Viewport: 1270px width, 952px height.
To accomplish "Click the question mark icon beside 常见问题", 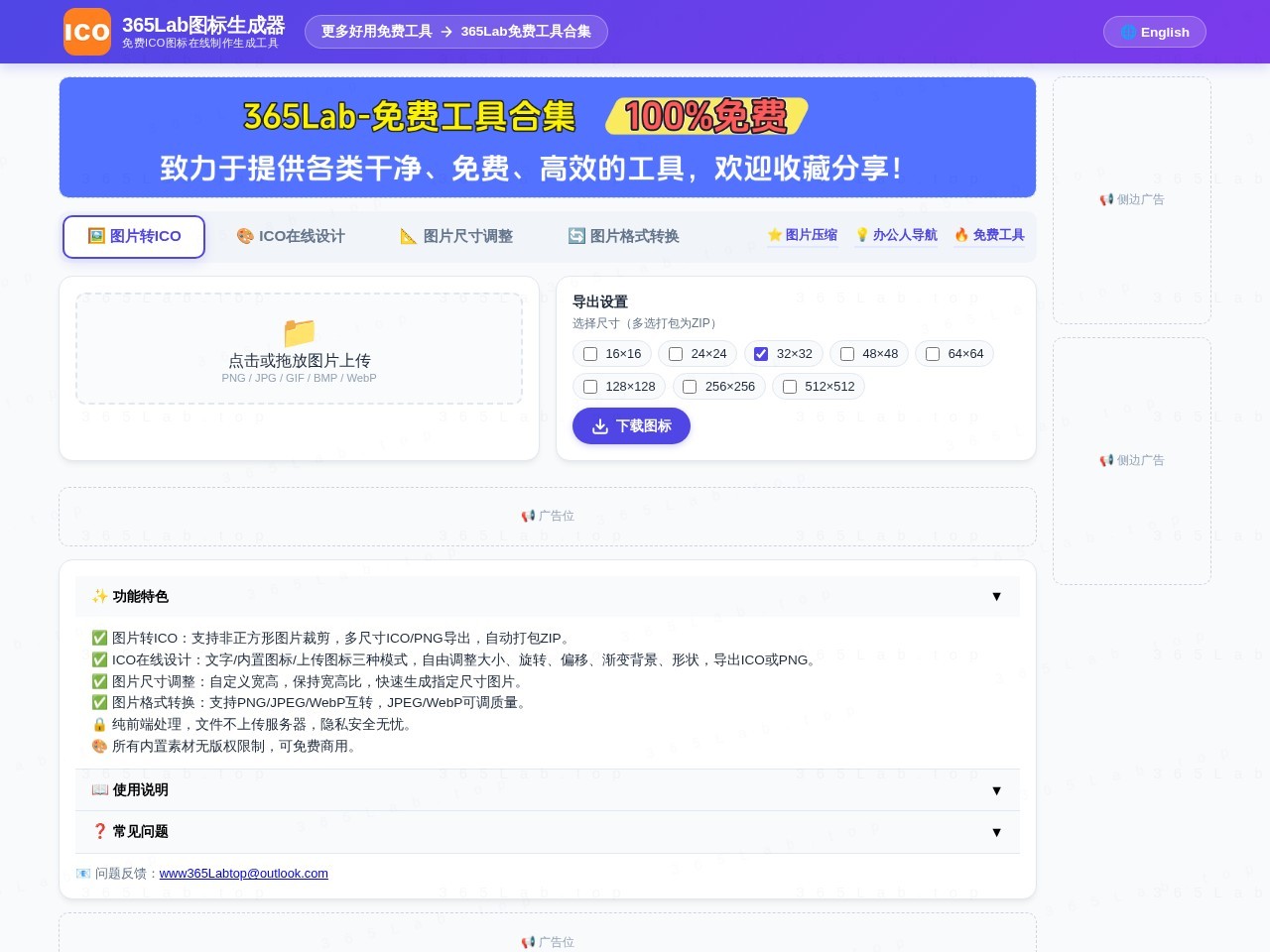I will click(x=99, y=832).
